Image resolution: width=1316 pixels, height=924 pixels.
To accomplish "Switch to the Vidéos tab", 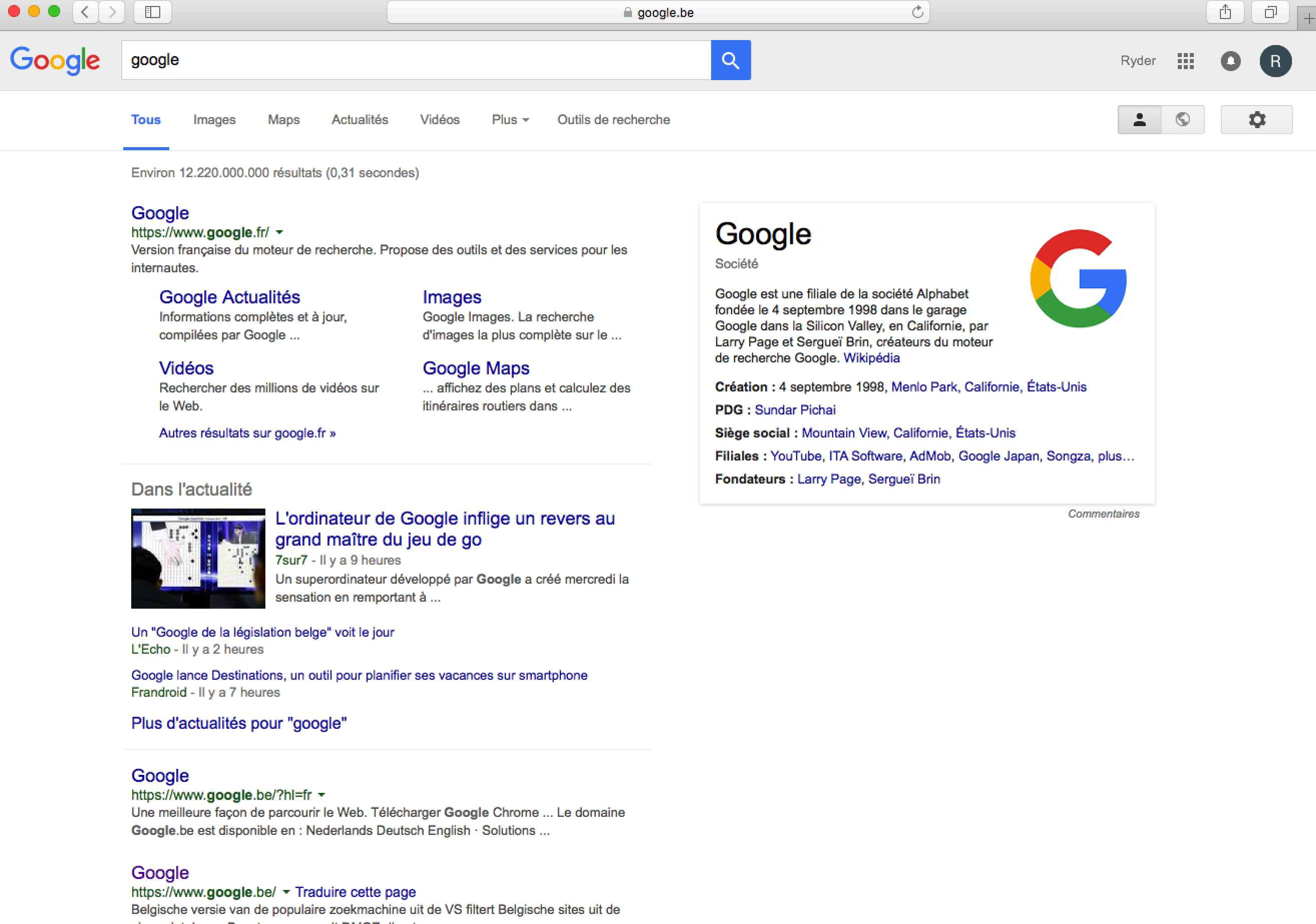I will coord(440,120).
